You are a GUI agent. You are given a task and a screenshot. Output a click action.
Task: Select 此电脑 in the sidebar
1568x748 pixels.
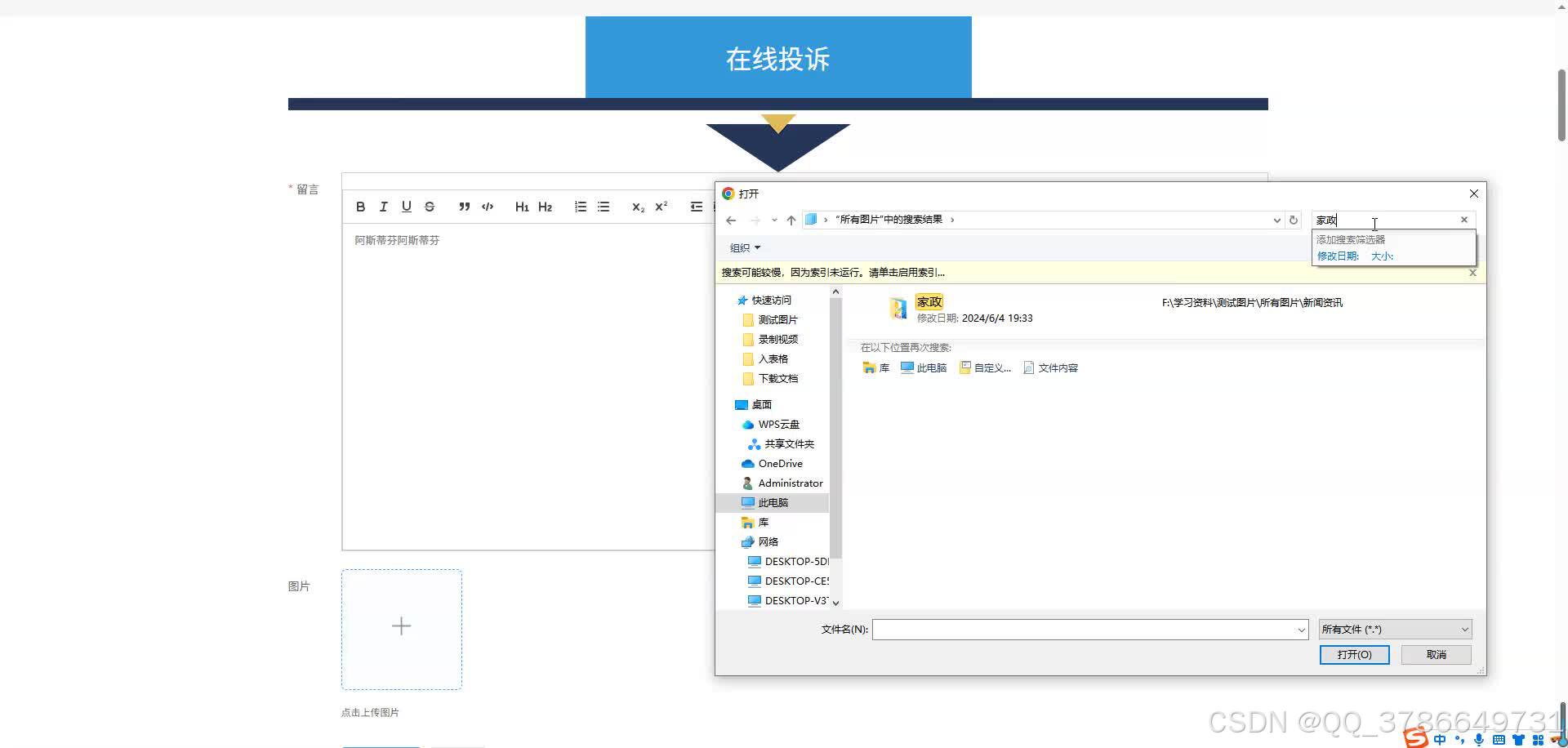coord(771,502)
